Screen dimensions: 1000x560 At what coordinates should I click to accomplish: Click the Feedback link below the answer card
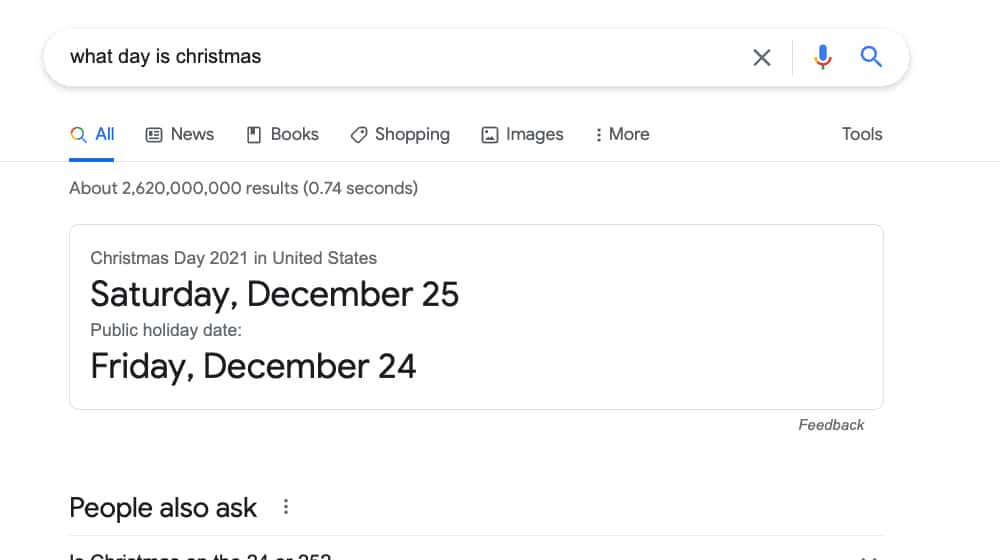click(831, 425)
